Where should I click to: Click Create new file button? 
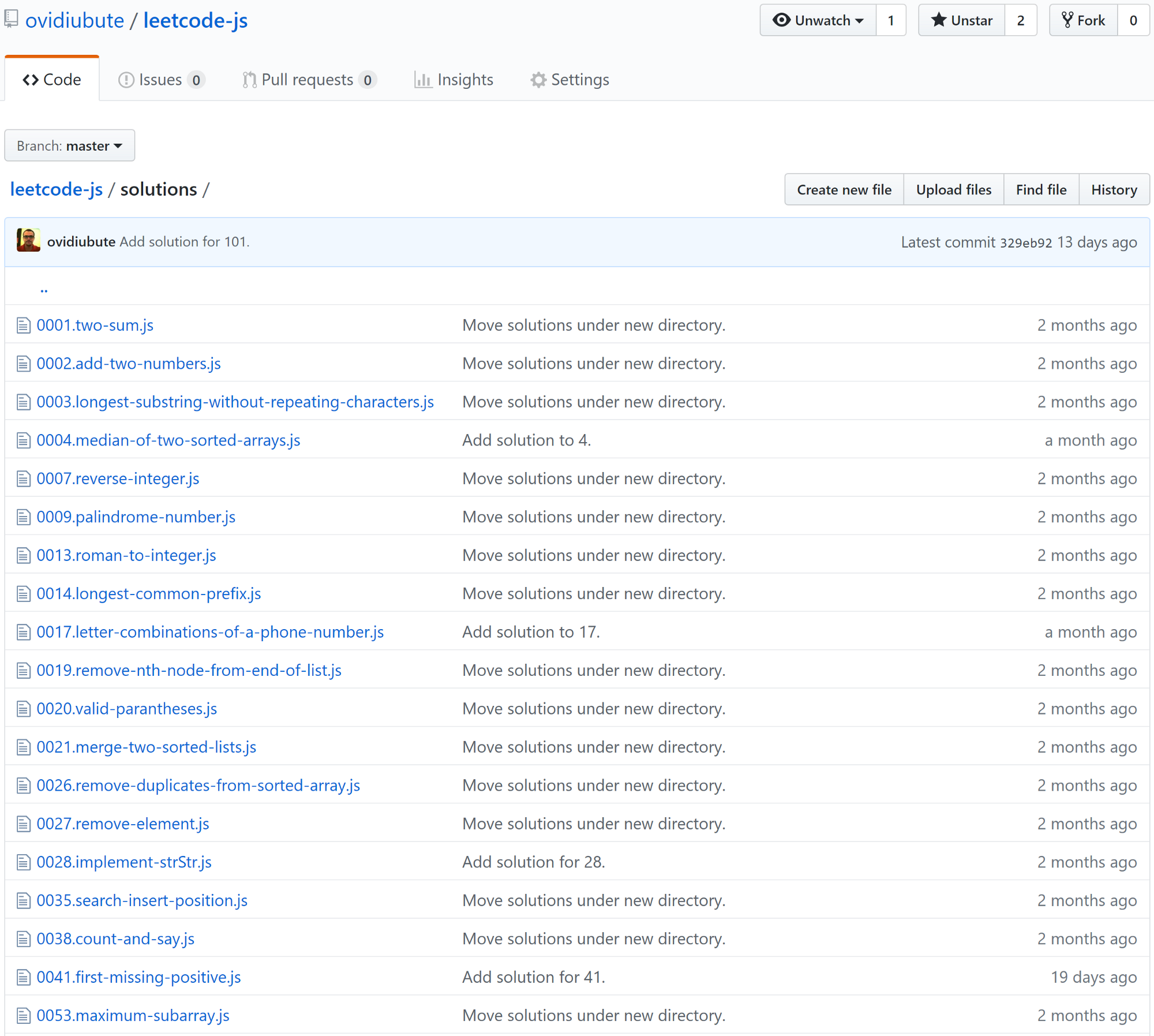[x=844, y=189]
